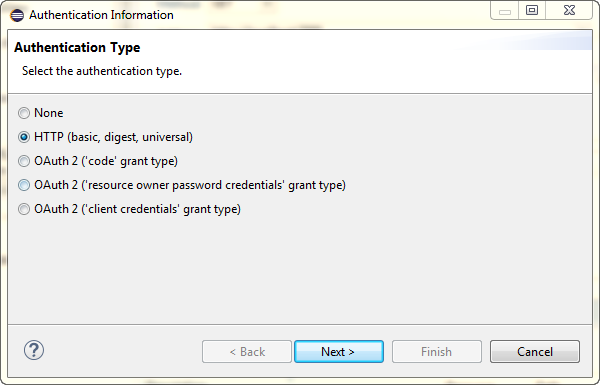This screenshot has height=385, width=600.
Task: Minimize the Authentication Information window
Action: pyautogui.click(x=505, y=10)
